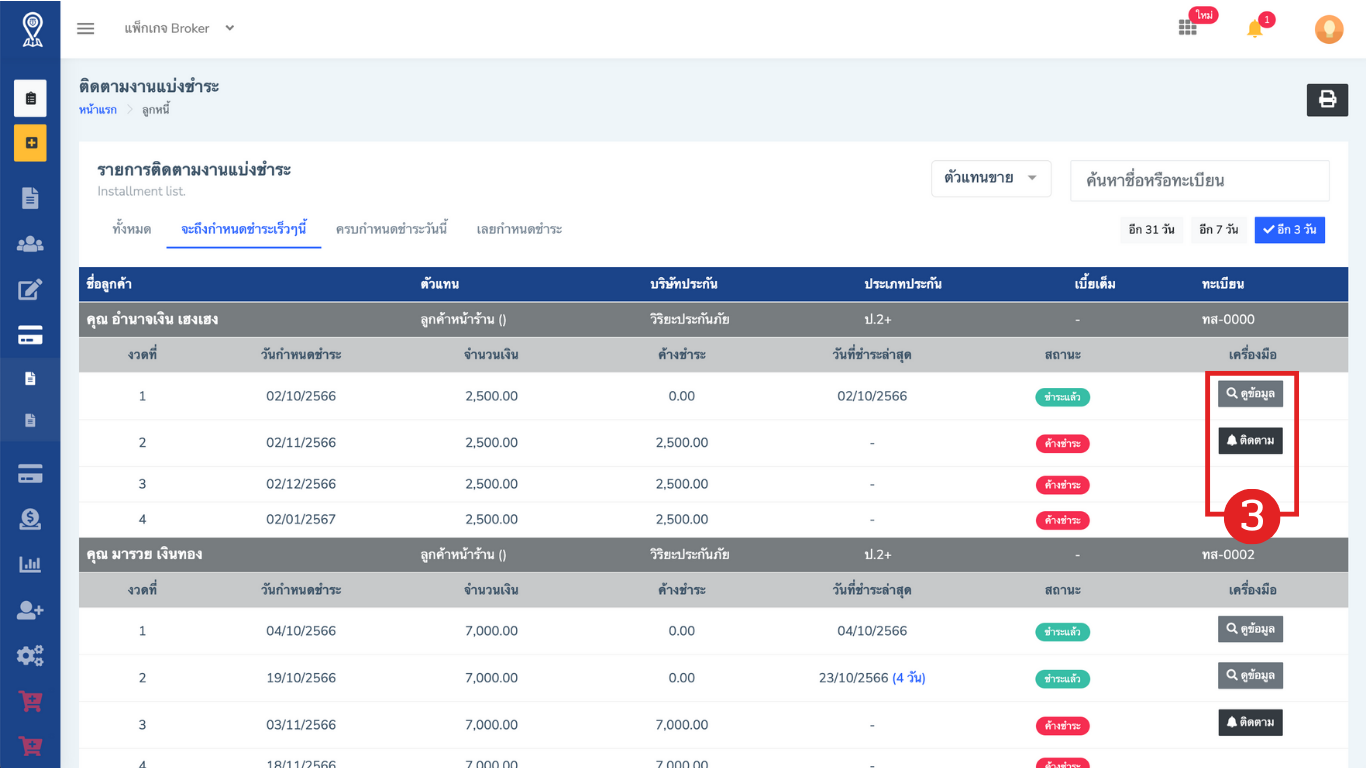1366x768 pixels.
Task: Click the credit card icon above money bag
Action: coord(30,474)
